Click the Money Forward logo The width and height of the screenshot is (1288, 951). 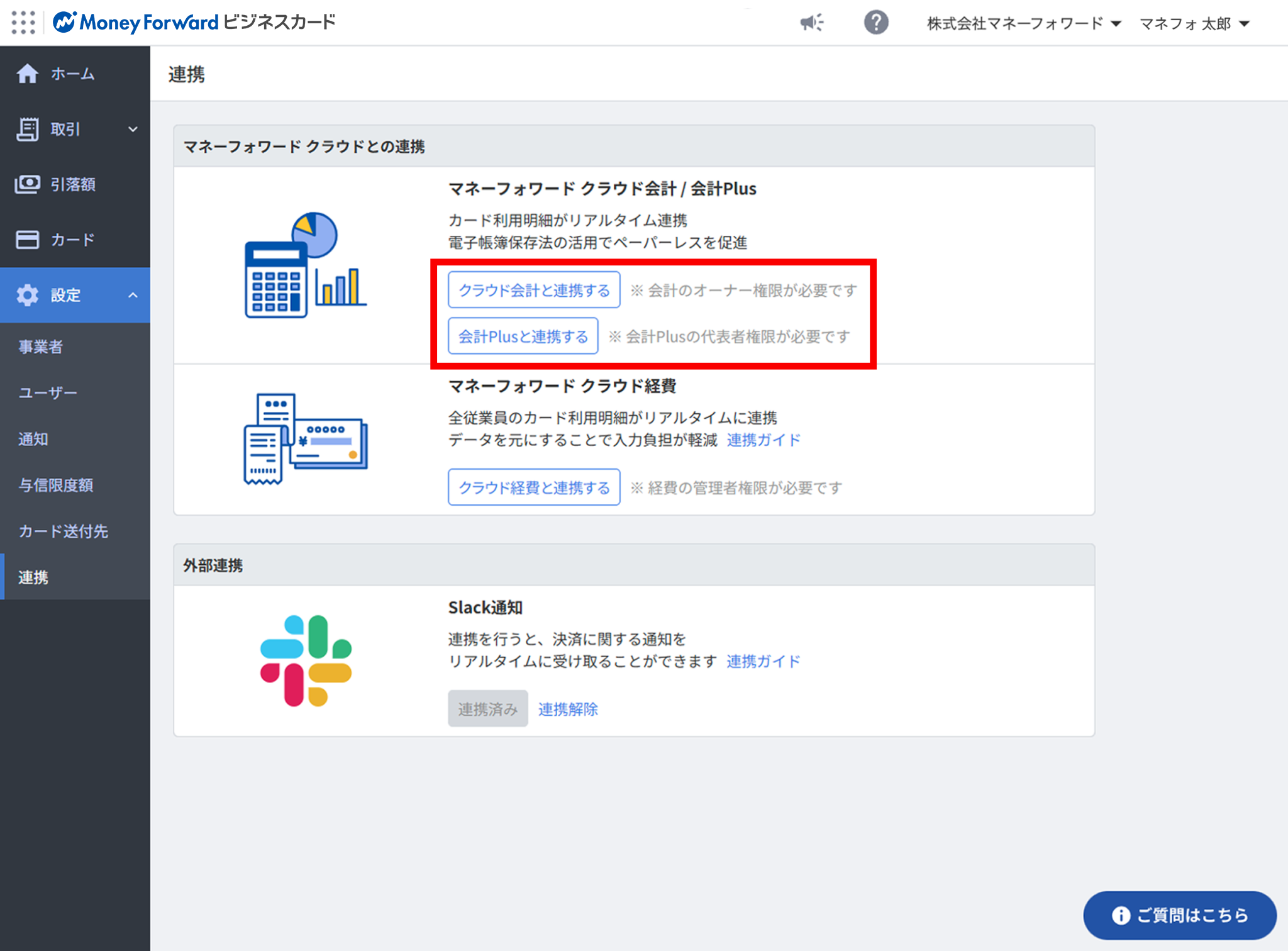click(x=135, y=23)
